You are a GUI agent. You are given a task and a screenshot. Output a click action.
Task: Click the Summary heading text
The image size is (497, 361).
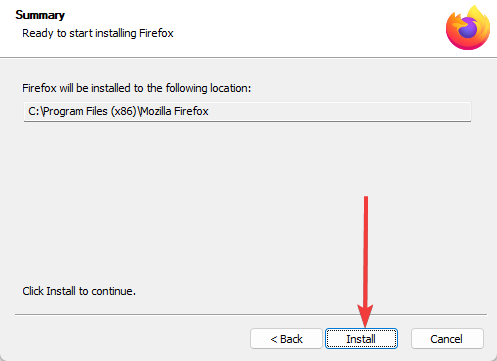point(40,15)
